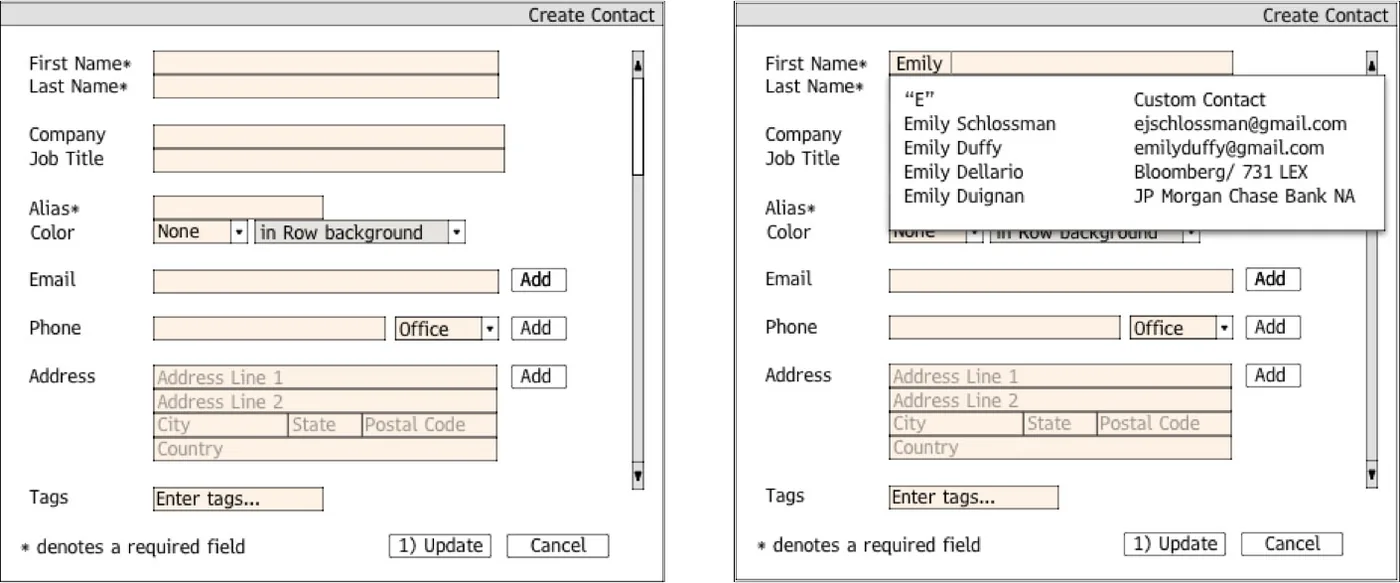Click scrollbar up arrow in left dialog
The image size is (1400, 583).
pyautogui.click(x=638, y=64)
